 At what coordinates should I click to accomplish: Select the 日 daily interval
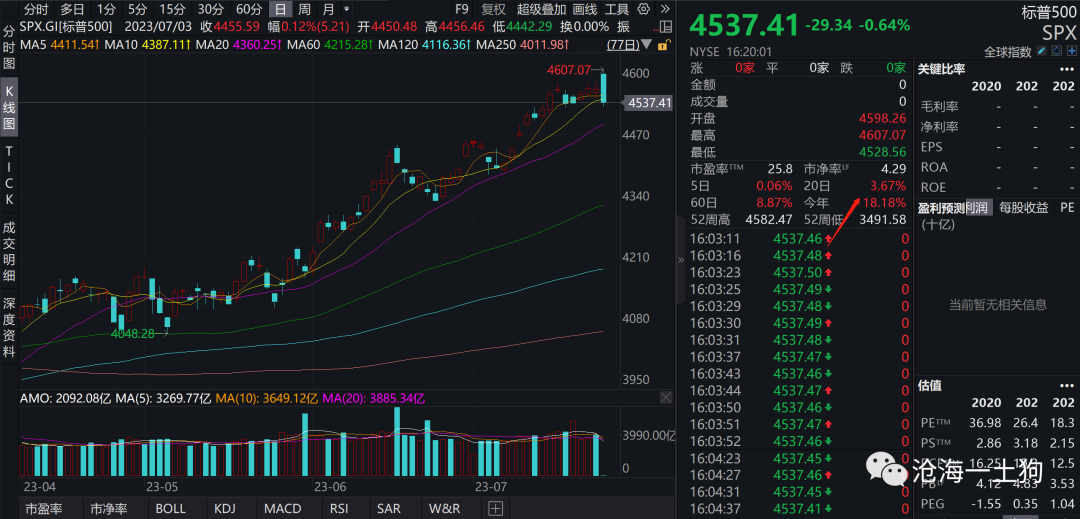(280, 10)
